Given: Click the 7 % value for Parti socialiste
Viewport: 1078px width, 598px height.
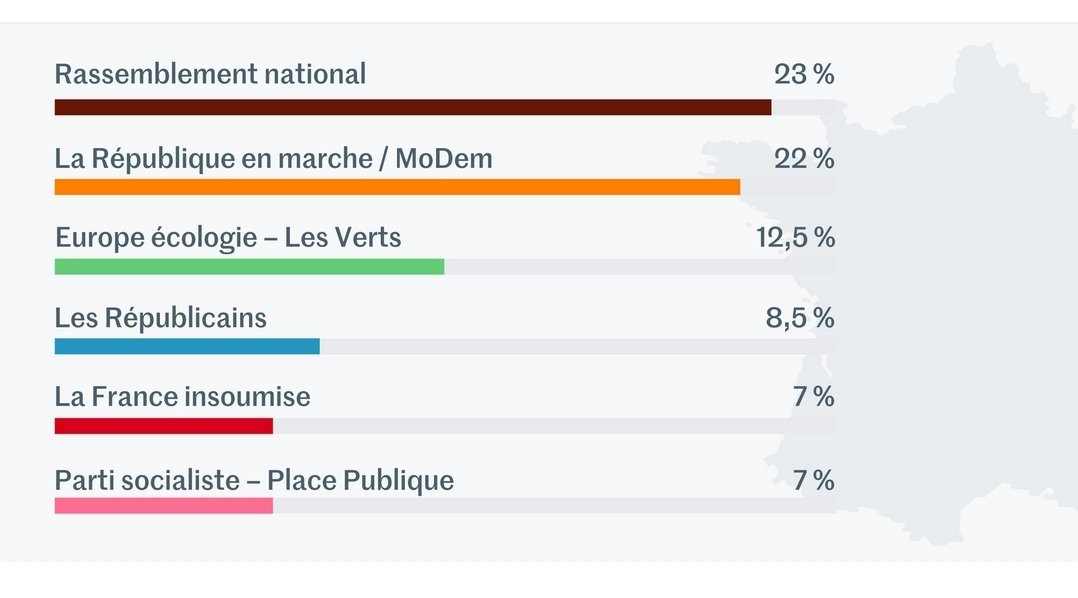Looking at the screenshot, I should click(x=813, y=480).
